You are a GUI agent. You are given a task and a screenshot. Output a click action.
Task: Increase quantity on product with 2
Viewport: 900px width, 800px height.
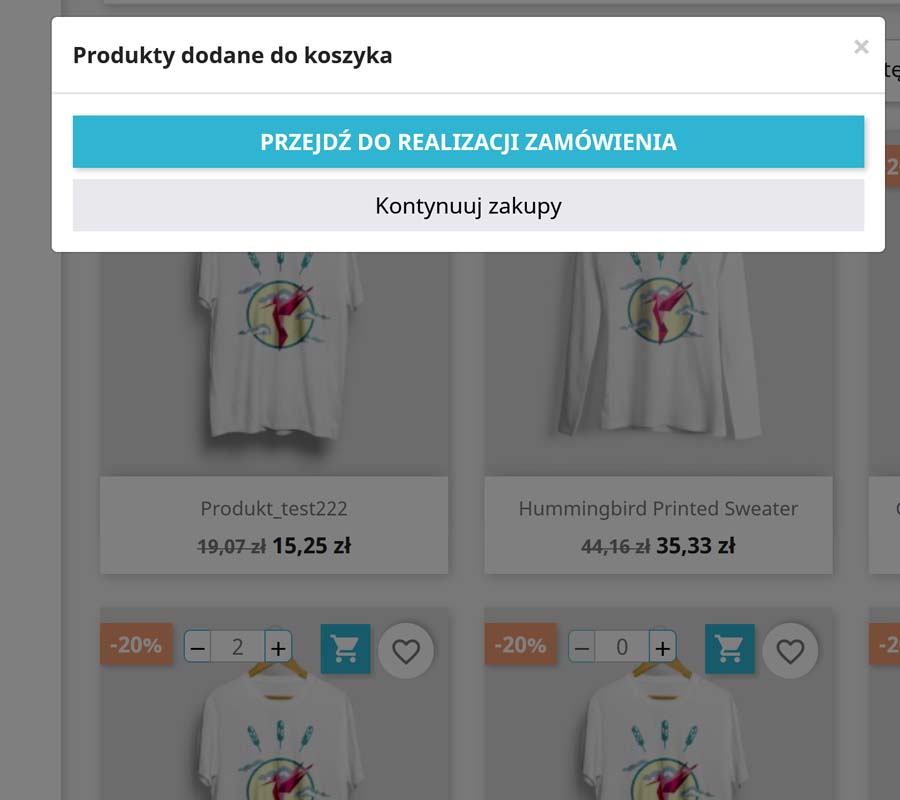(278, 647)
